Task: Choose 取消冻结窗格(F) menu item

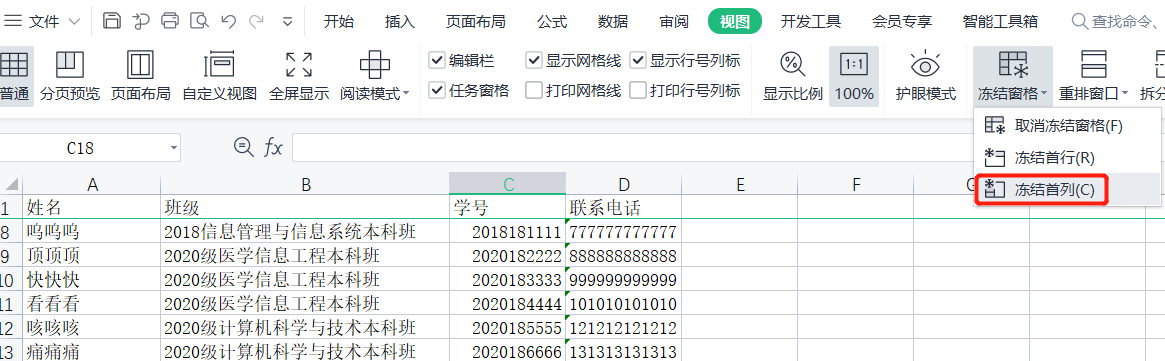Action: 1067,126
